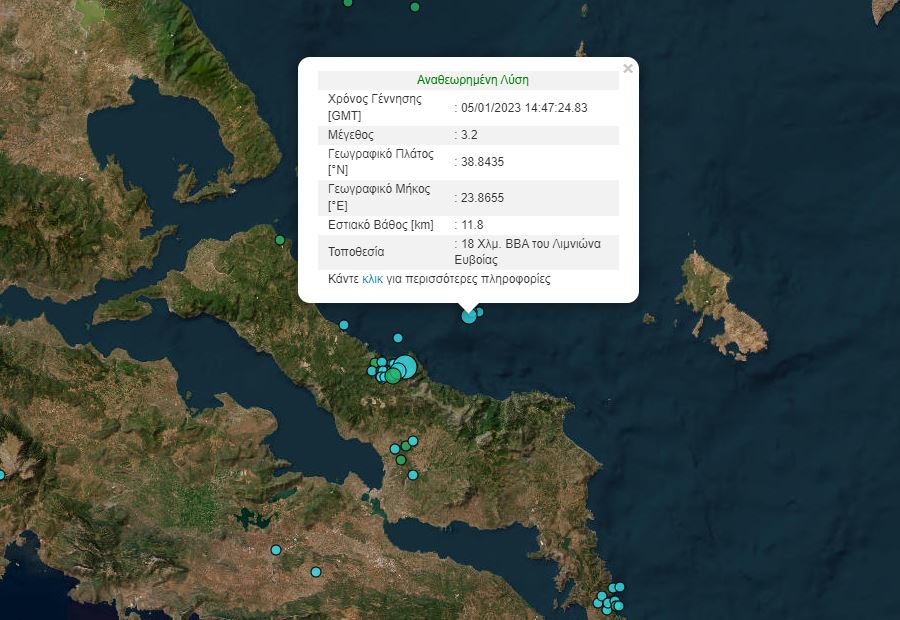Click the cyan marker under the popup pointer
This screenshot has width=900, height=620.
(x=469, y=316)
